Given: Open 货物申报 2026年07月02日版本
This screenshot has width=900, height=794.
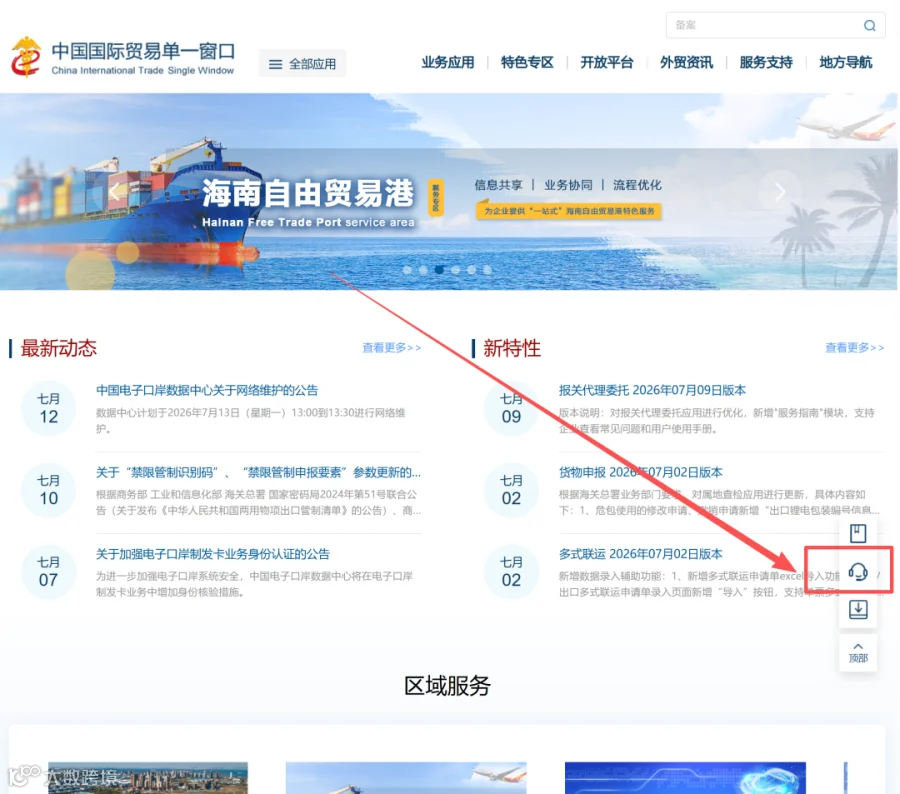Looking at the screenshot, I should [x=641, y=472].
